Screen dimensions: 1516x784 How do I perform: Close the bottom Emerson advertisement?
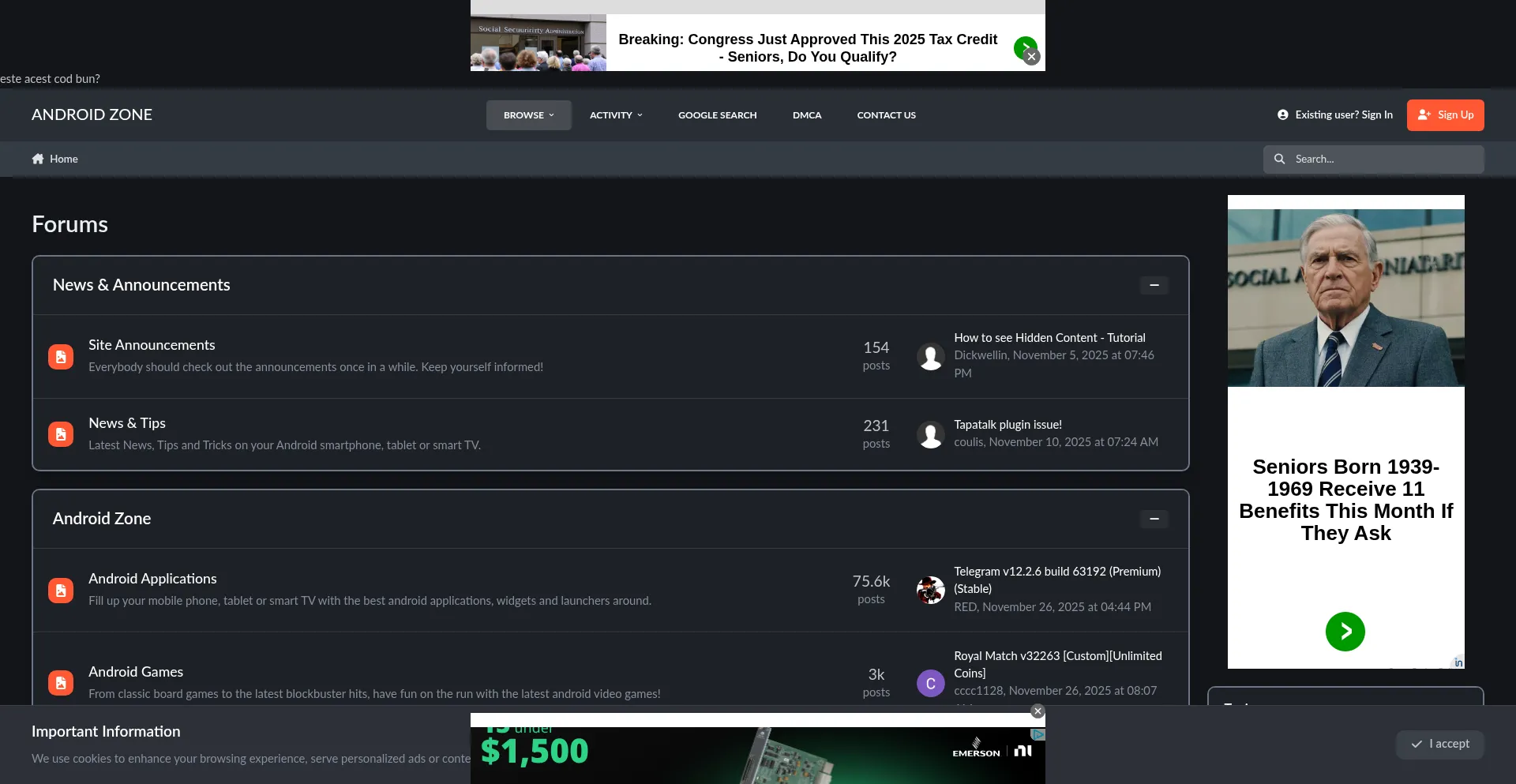pyautogui.click(x=1038, y=711)
